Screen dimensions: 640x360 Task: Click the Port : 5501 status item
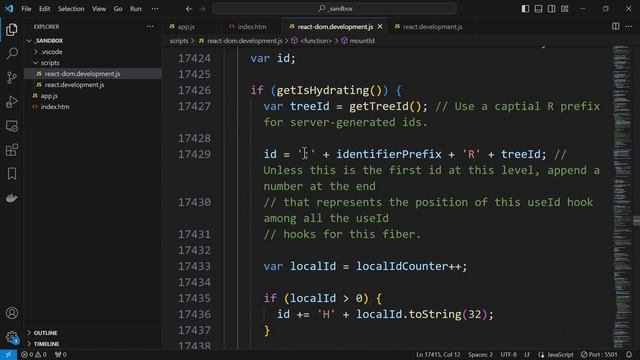[x=599, y=355]
